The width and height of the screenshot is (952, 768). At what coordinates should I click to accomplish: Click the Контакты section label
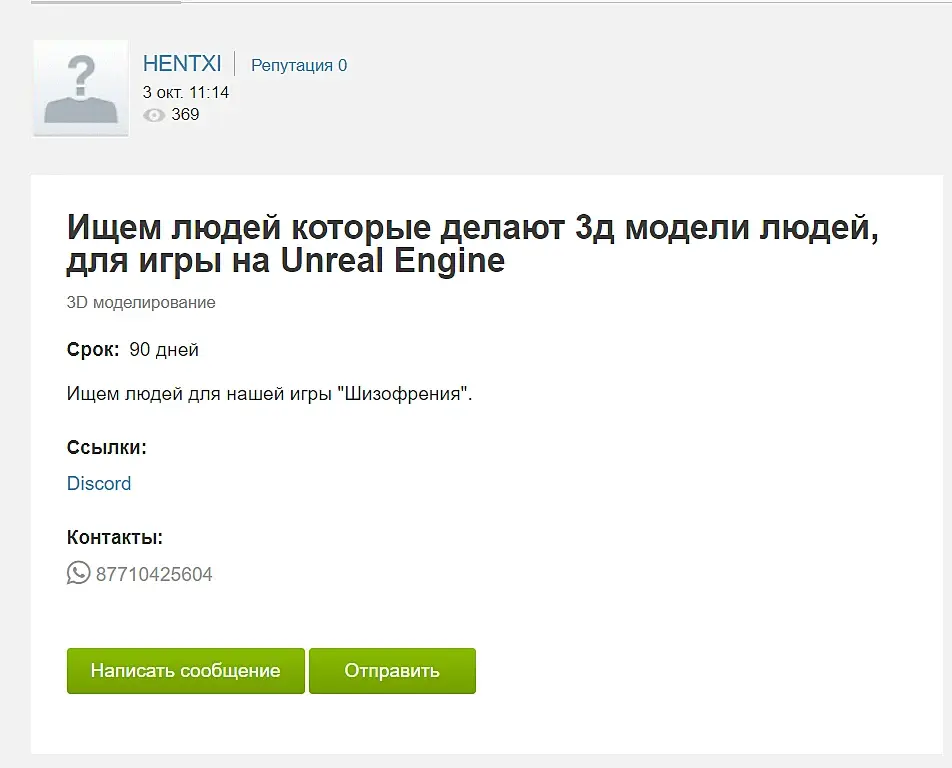click(115, 537)
